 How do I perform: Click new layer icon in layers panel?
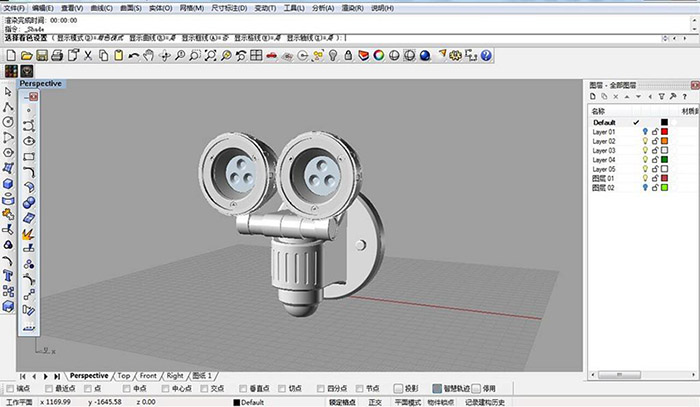tap(595, 97)
